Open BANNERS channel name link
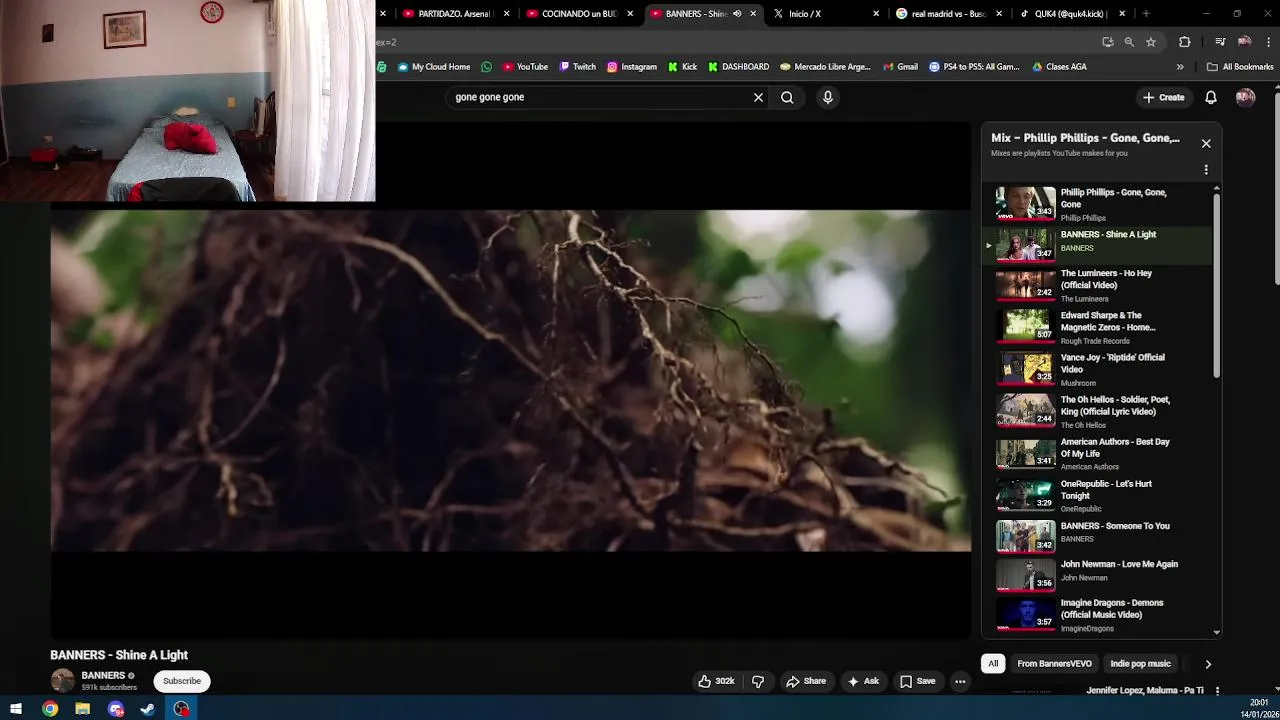This screenshot has width=1280, height=720. (x=103, y=675)
